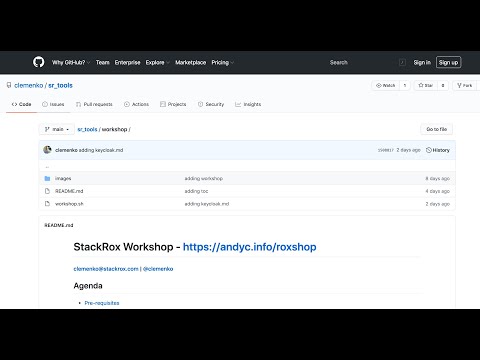Image resolution: width=480 pixels, height=360 pixels.
Task: Open the adding workshop commit message
Action: [204, 179]
